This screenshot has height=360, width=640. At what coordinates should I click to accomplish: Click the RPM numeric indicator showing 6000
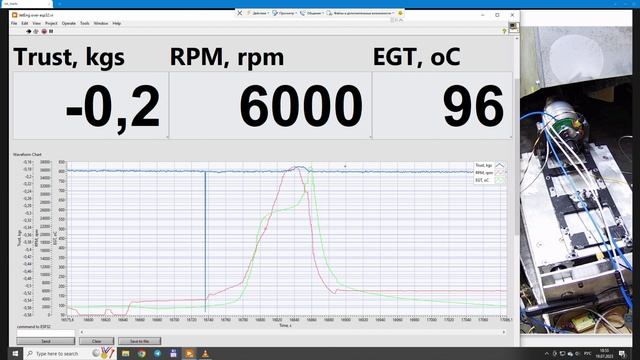[x=270, y=106]
